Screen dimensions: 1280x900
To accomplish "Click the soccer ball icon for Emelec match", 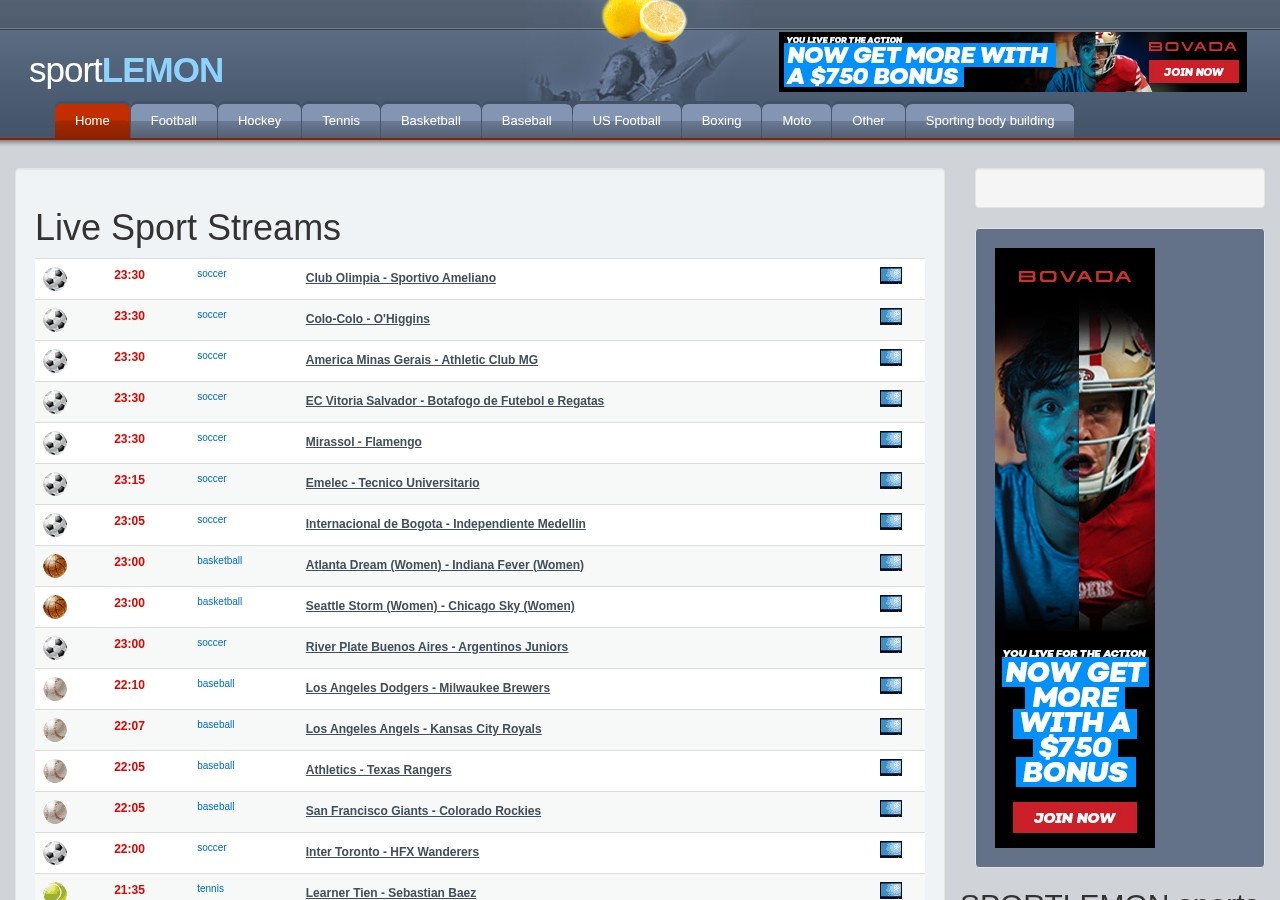I will click(55, 484).
